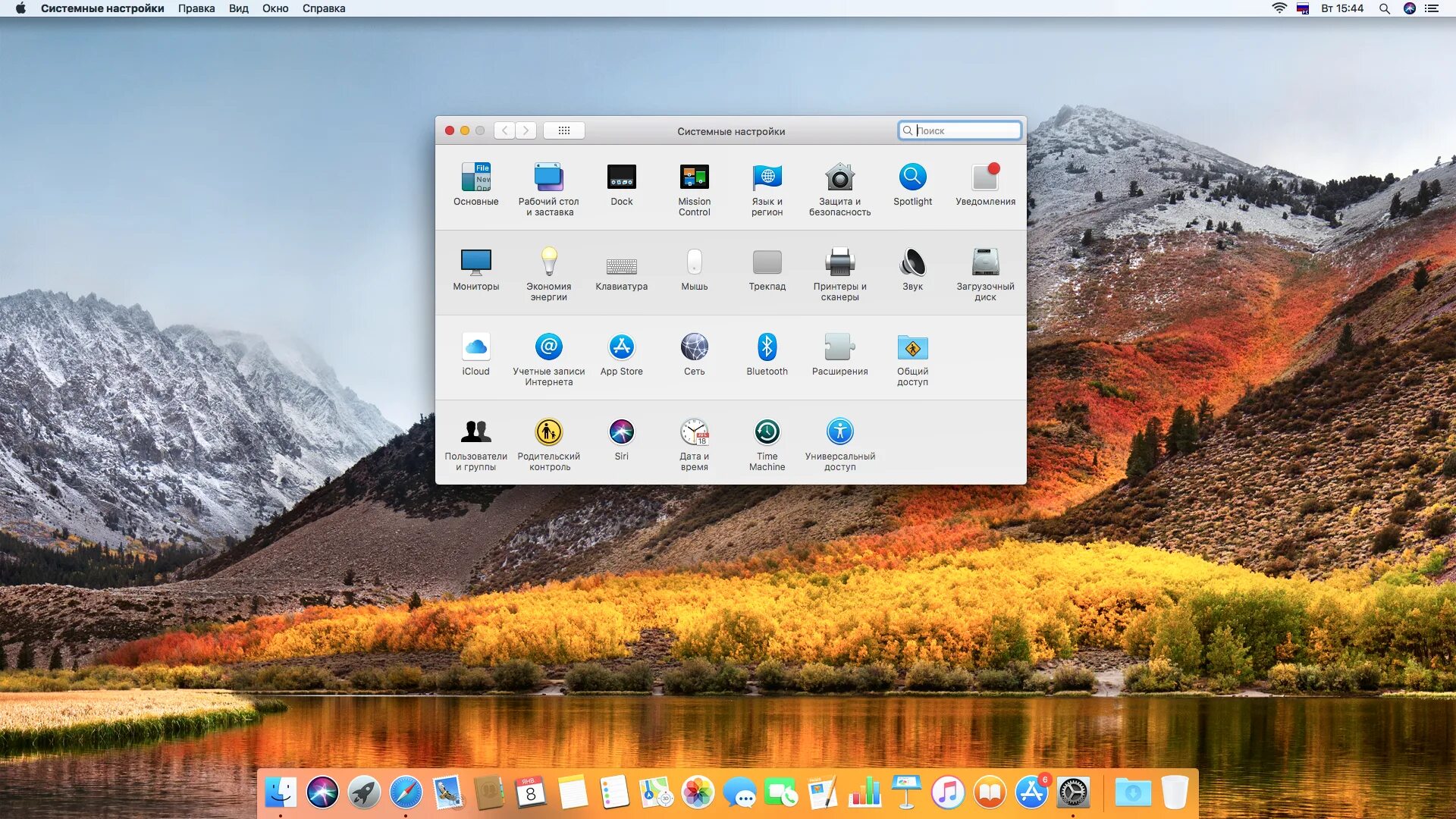Open Time Machine preferences

coord(767,432)
